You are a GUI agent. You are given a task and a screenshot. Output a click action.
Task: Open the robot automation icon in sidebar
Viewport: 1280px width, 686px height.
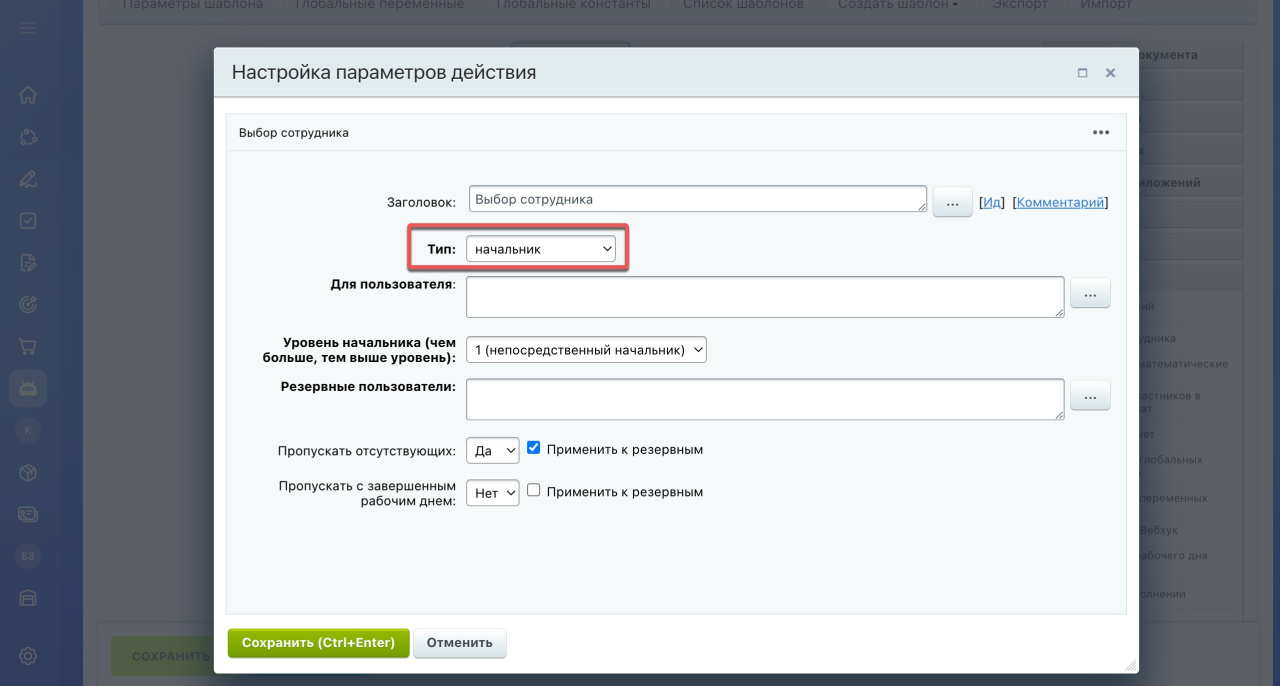click(x=28, y=388)
